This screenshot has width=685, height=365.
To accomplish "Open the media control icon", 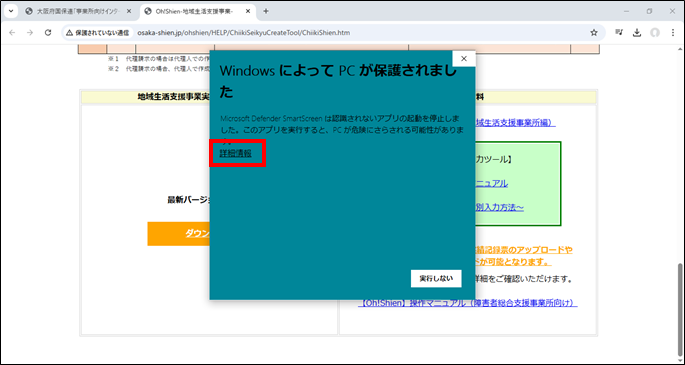I will click(x=619, y=33).
